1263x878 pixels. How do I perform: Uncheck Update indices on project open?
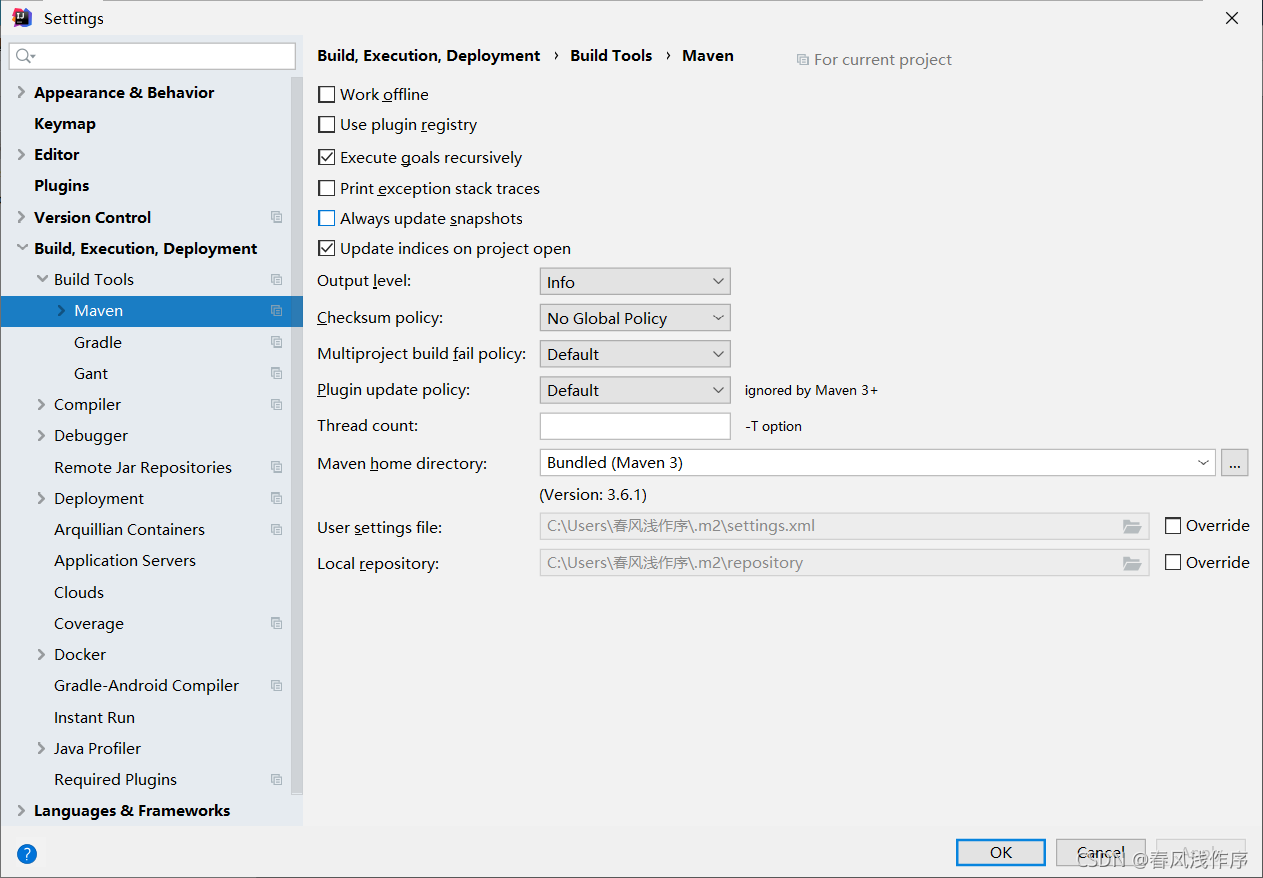[326, 248]
